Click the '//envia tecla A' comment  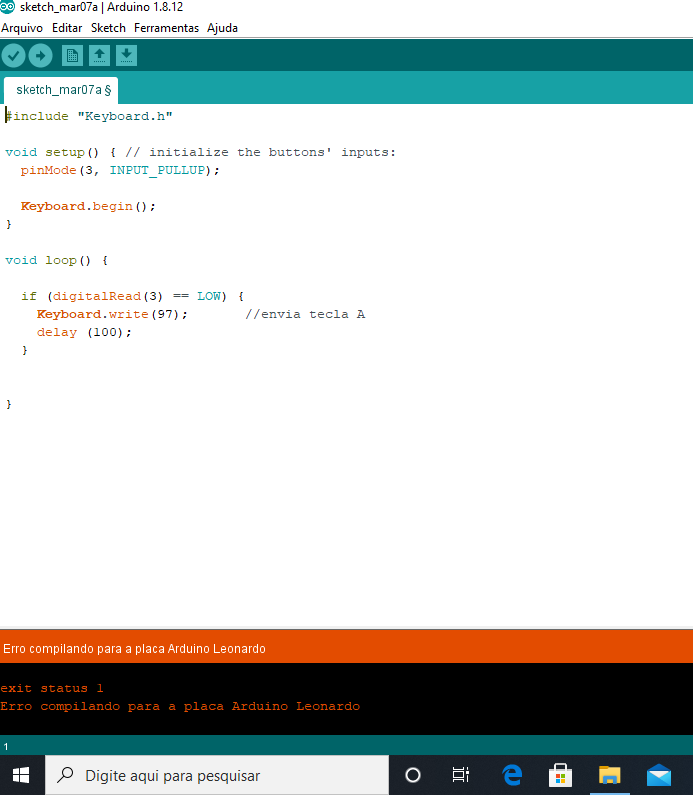305,314
